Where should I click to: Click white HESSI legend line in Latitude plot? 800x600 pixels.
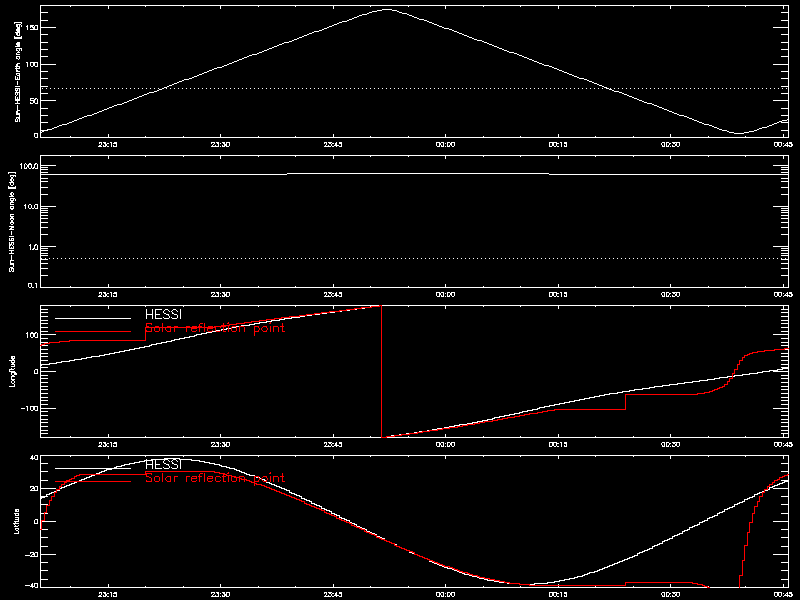tap(93, 468)
